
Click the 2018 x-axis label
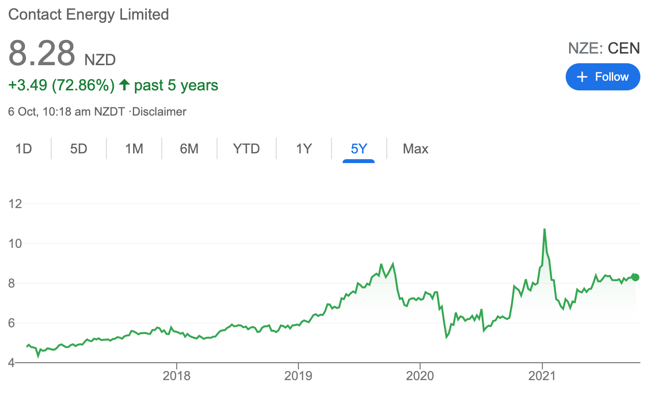(176, 376)
